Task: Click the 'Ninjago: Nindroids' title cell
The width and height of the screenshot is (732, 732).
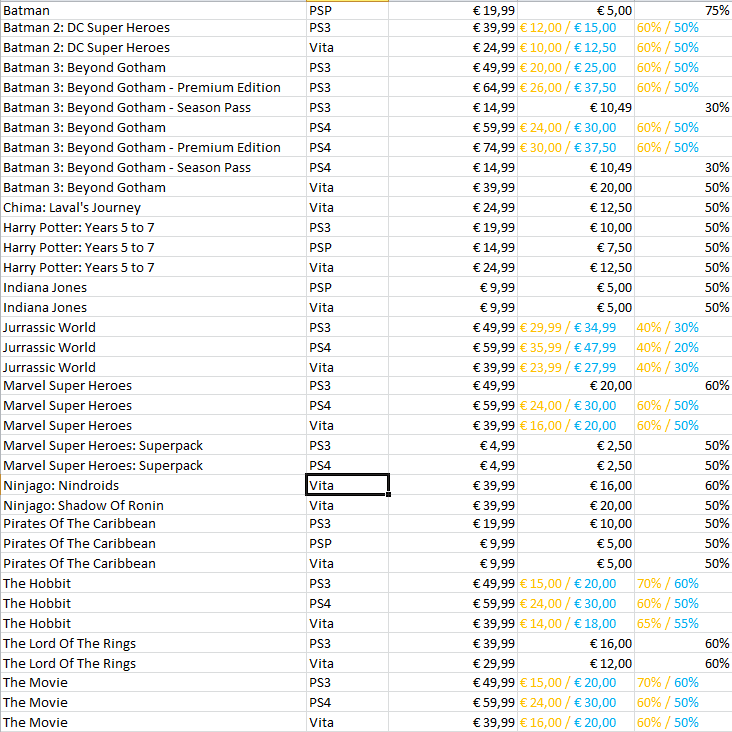Action: [153, 486]
